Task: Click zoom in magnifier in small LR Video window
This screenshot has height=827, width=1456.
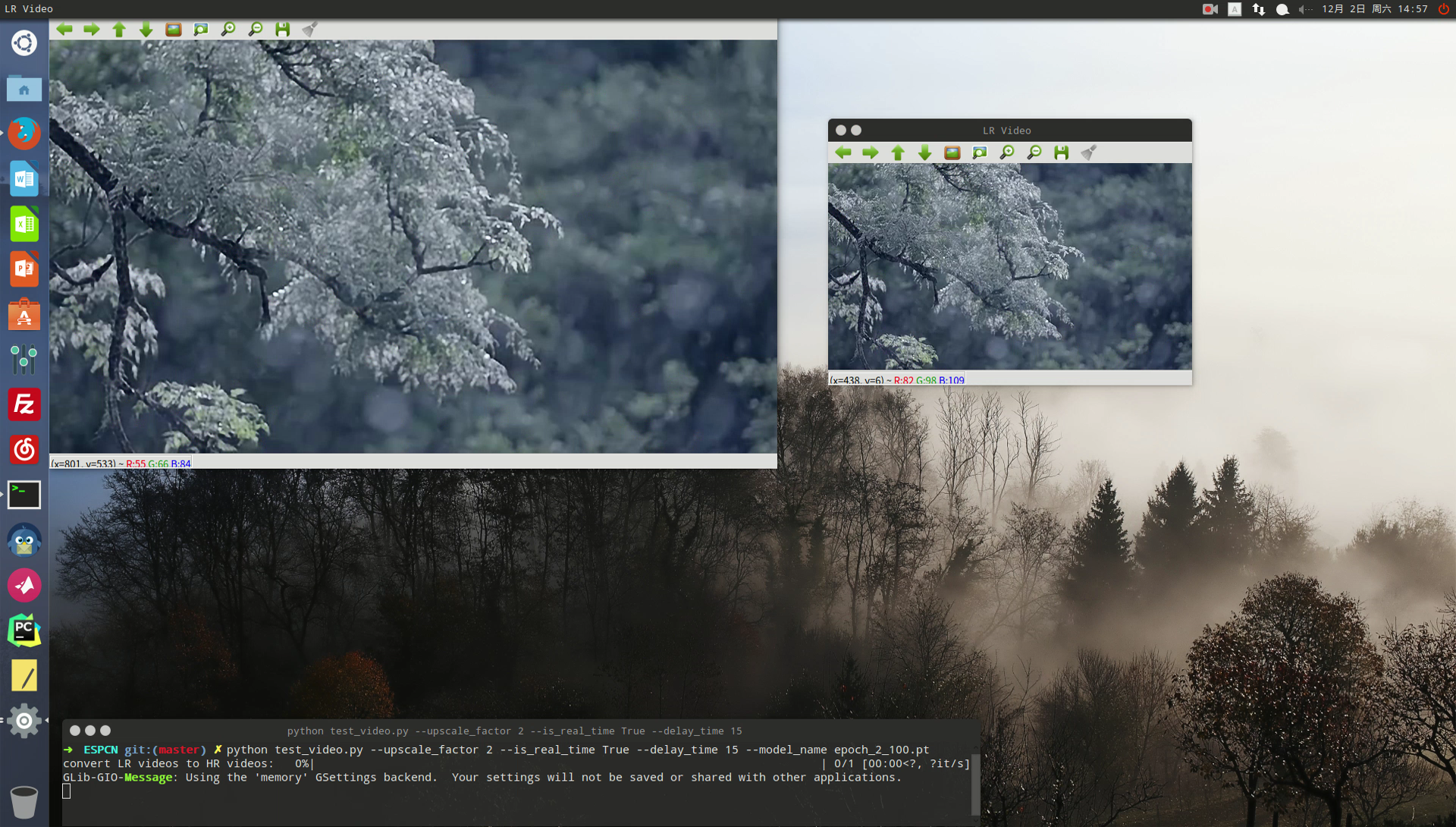Action: (x=1006, y=153)
